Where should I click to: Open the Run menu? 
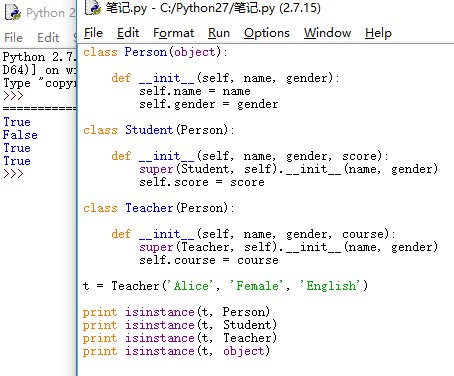pyautogui.click(x=219, y=33)
